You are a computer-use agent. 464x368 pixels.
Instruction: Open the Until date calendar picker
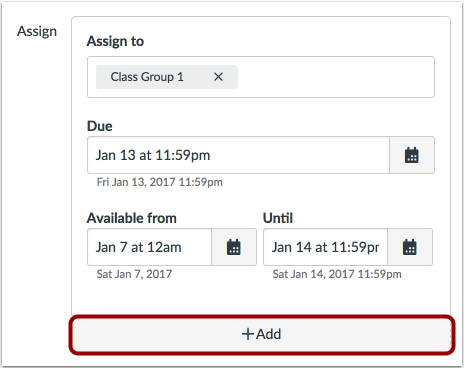click(410, 247)
